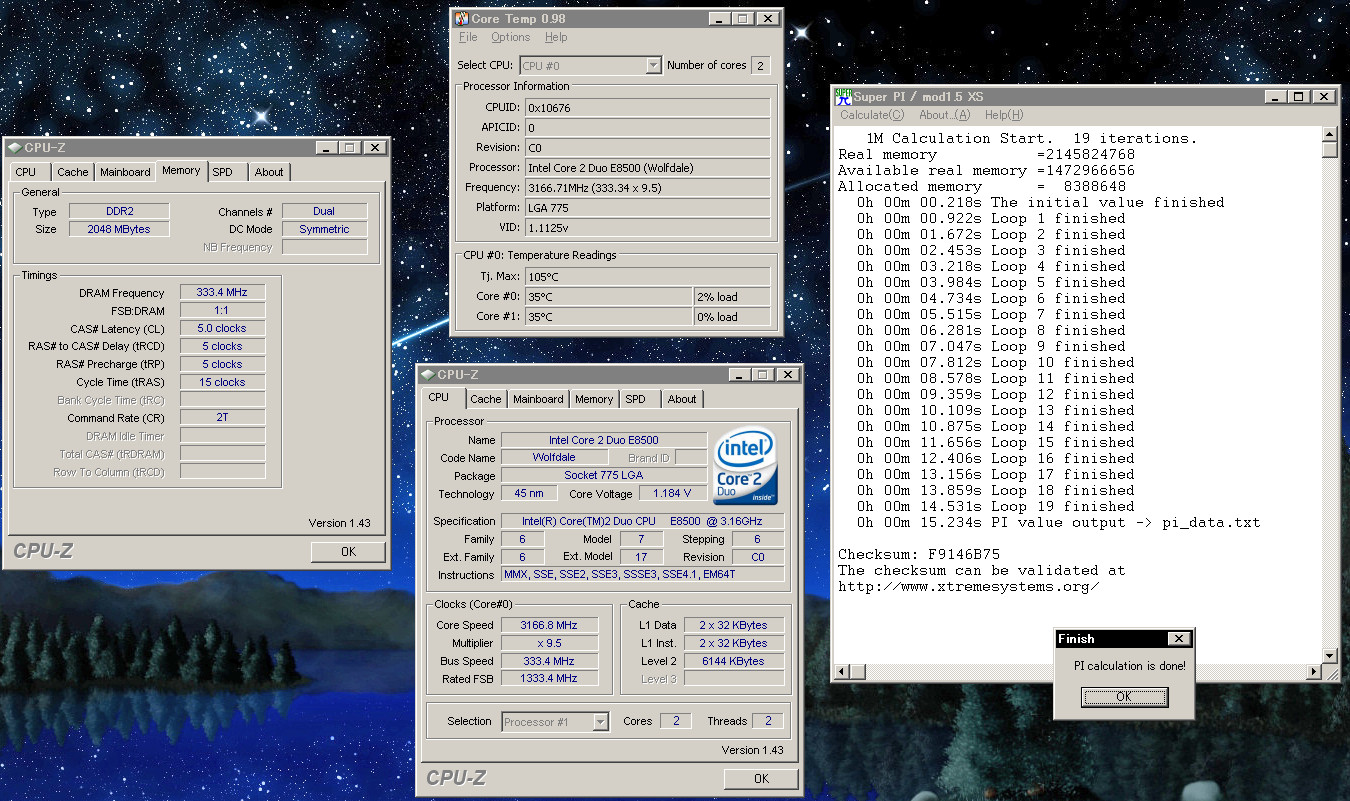Click the CPU-Z processor window title icon
Screen dimensions: 1350x801
point(427,375)
